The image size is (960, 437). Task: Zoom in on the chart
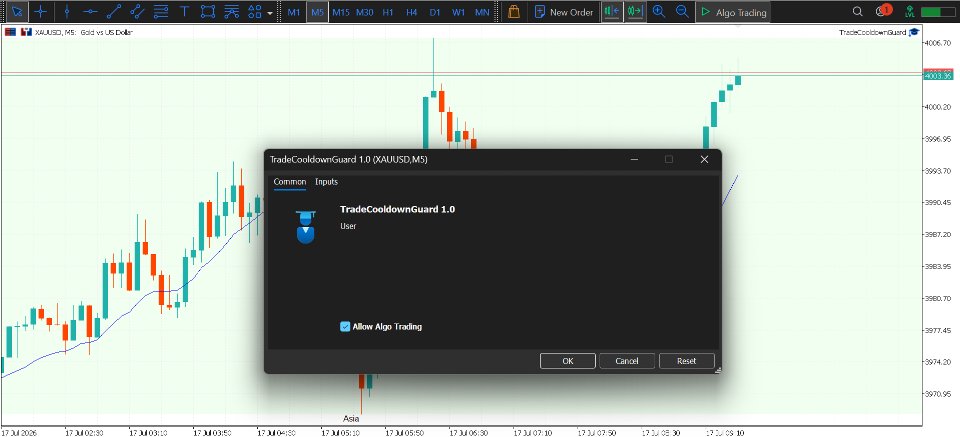(658, 12)
